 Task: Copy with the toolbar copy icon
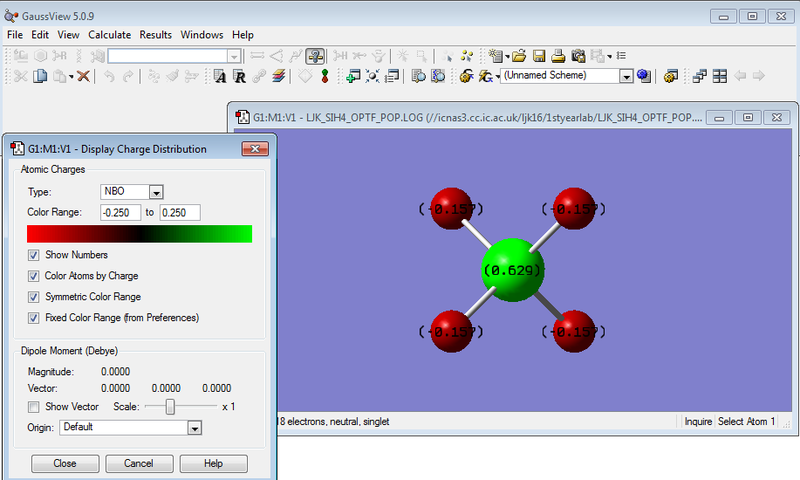40,77
